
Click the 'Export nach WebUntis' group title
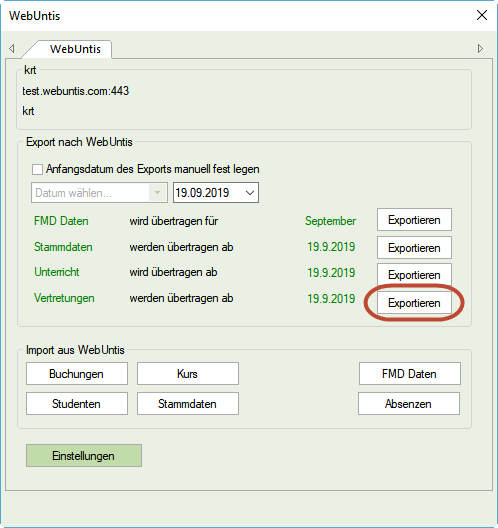(x=79, y=142)
